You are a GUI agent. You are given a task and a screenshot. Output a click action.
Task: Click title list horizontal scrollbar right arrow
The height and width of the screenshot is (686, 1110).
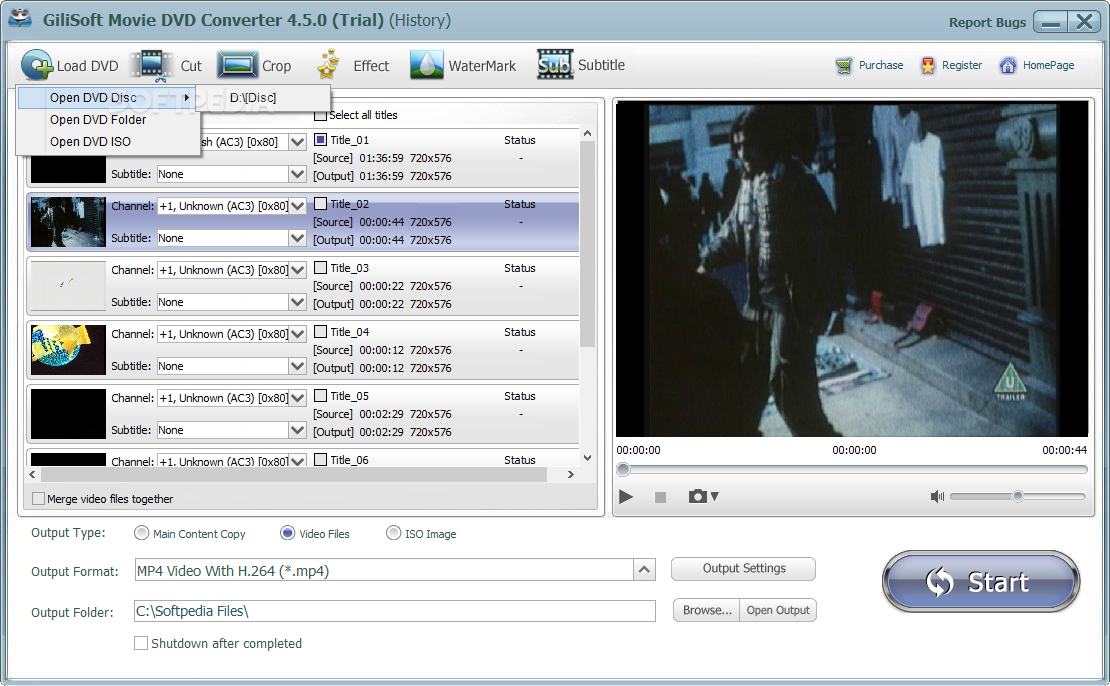click(571, 474)
